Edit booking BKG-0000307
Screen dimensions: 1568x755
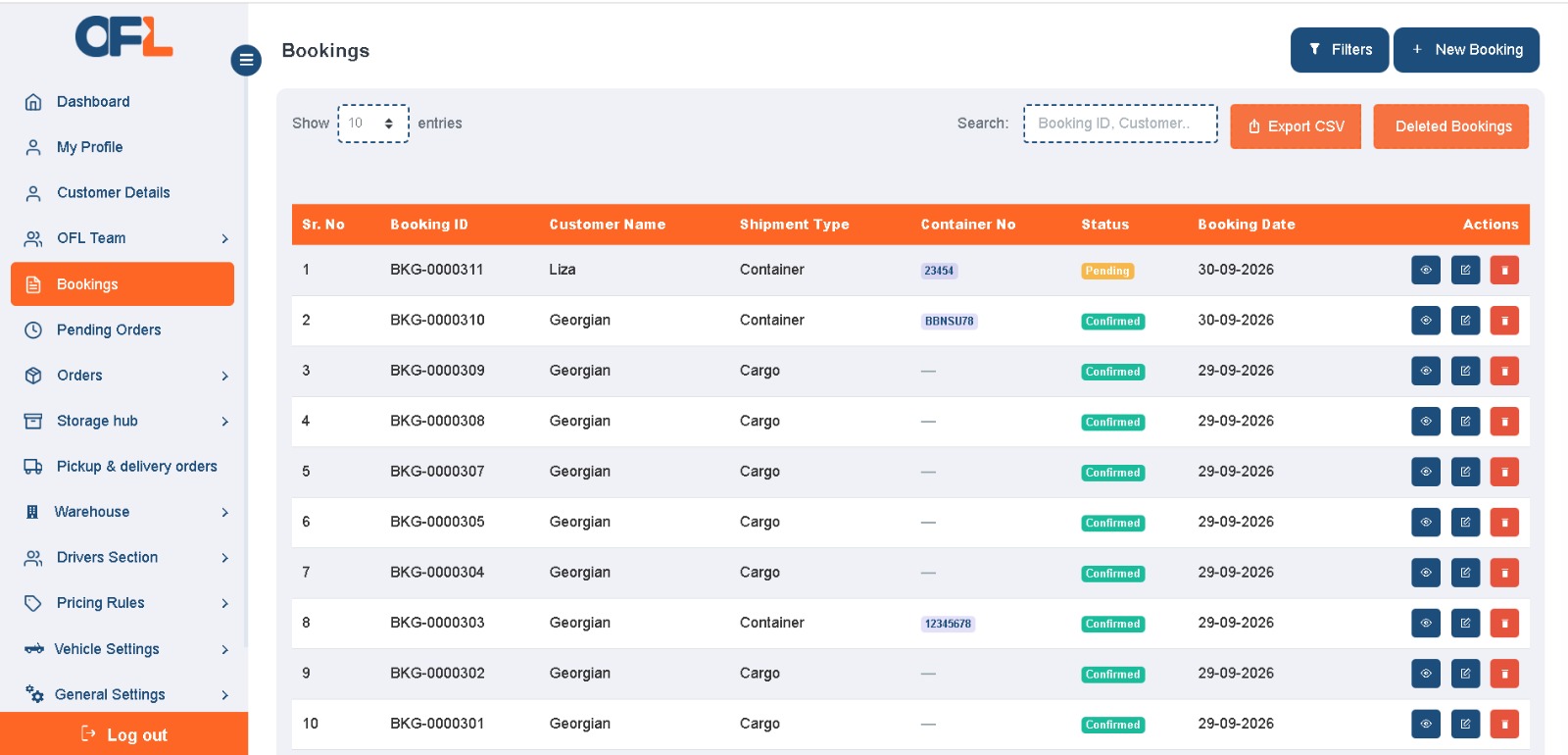tap(1465, 472)
